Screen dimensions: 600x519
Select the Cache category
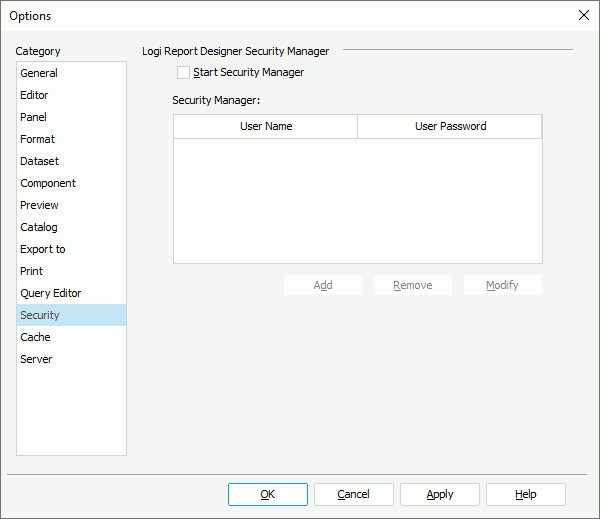[x=35, y=337]
